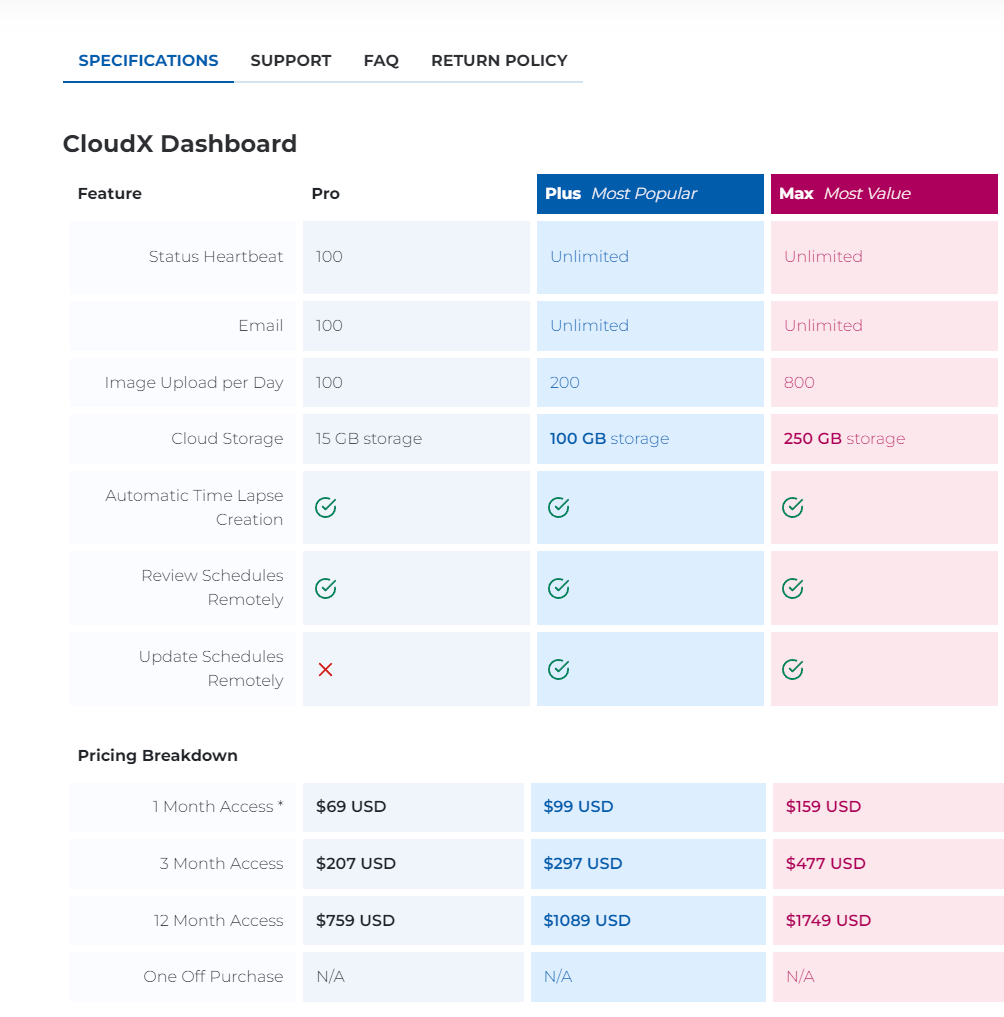Click the Plus Automatic Time Lapse checkmark icon
1004x1017 pixels.
(558, 507)
